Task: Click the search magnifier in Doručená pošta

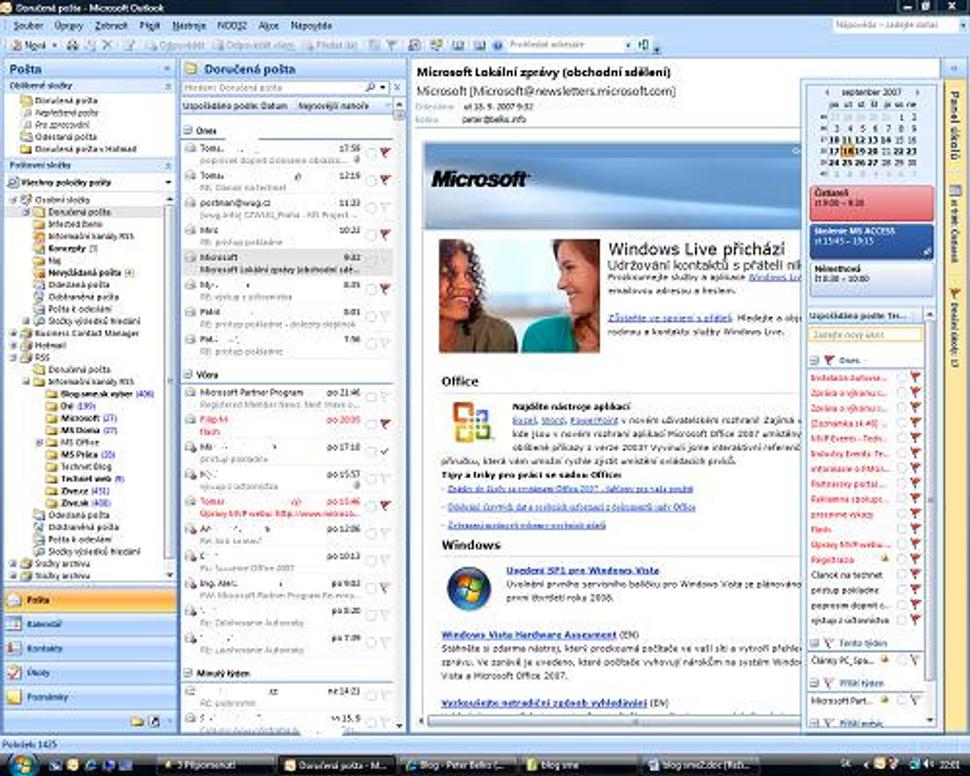Action: pos(370,88)
